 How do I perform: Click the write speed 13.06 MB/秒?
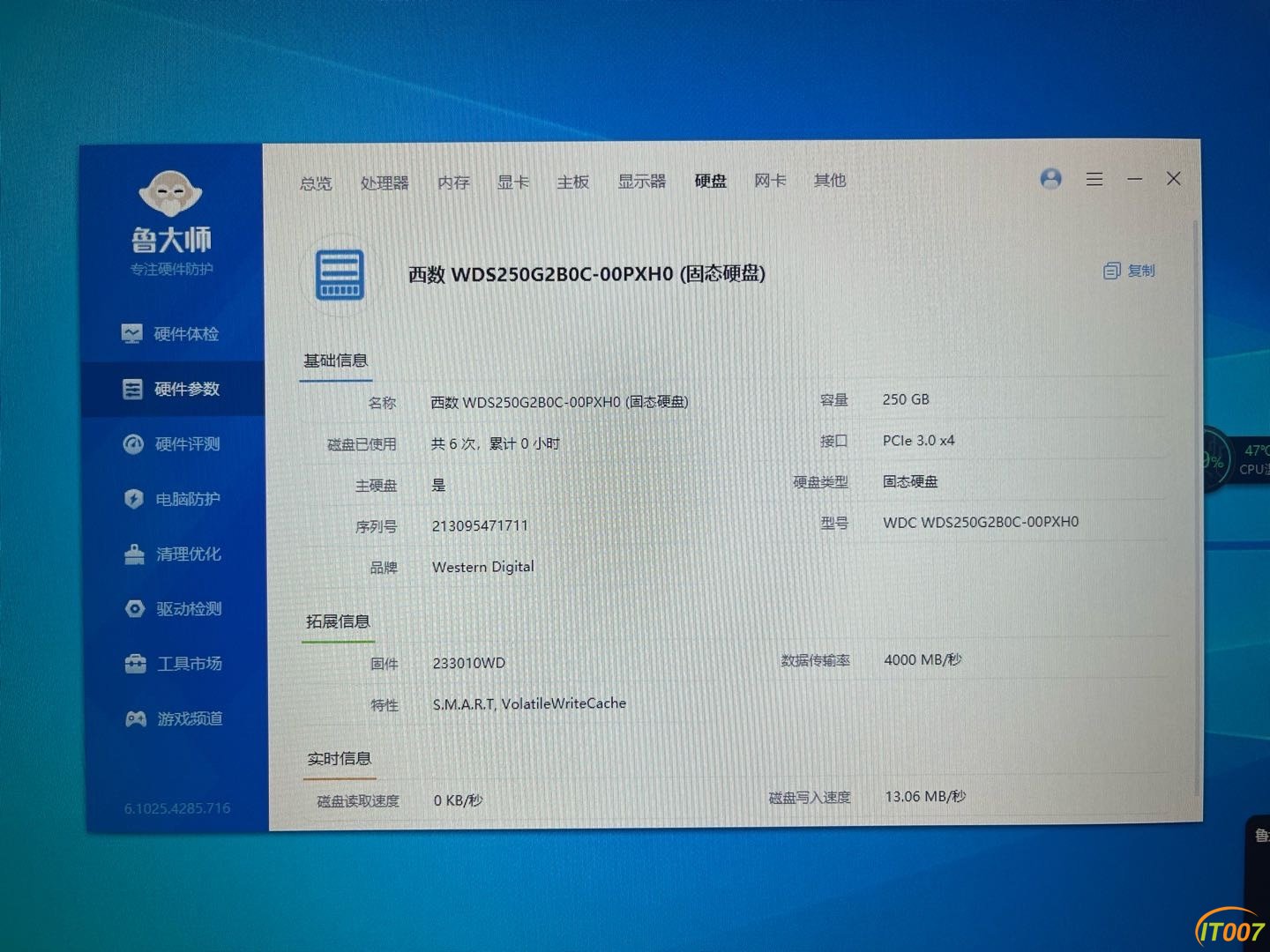(x=925, y=796)
